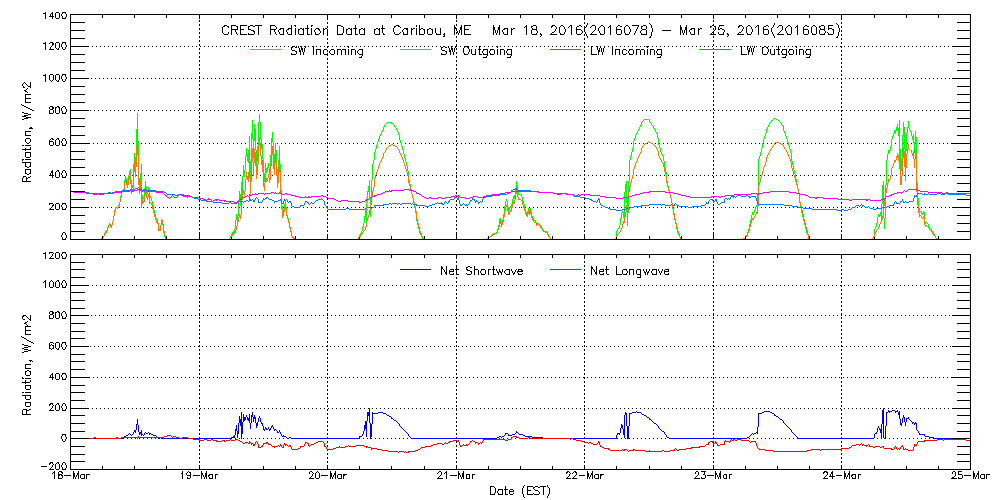Click the -200 value on the lower y-axis

pyautogui.click(x=52, y=466)
